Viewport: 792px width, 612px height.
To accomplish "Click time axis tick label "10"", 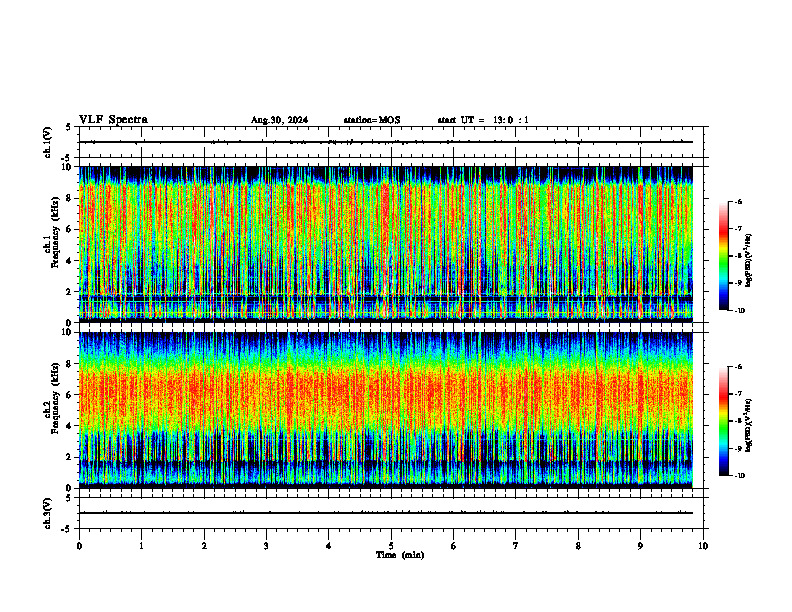I will (x=703, y=546).
